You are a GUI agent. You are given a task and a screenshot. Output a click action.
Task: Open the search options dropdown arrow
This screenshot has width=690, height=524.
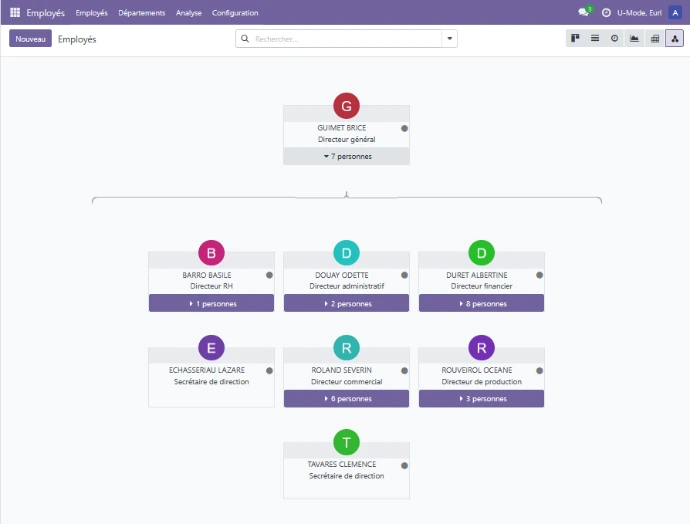tap(449, 39)
